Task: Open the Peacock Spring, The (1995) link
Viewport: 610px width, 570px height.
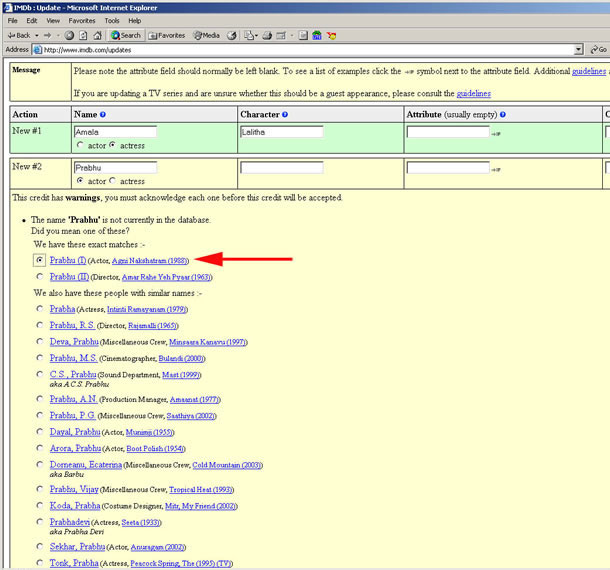Action: pyautogui.click(x=181, y=563)
